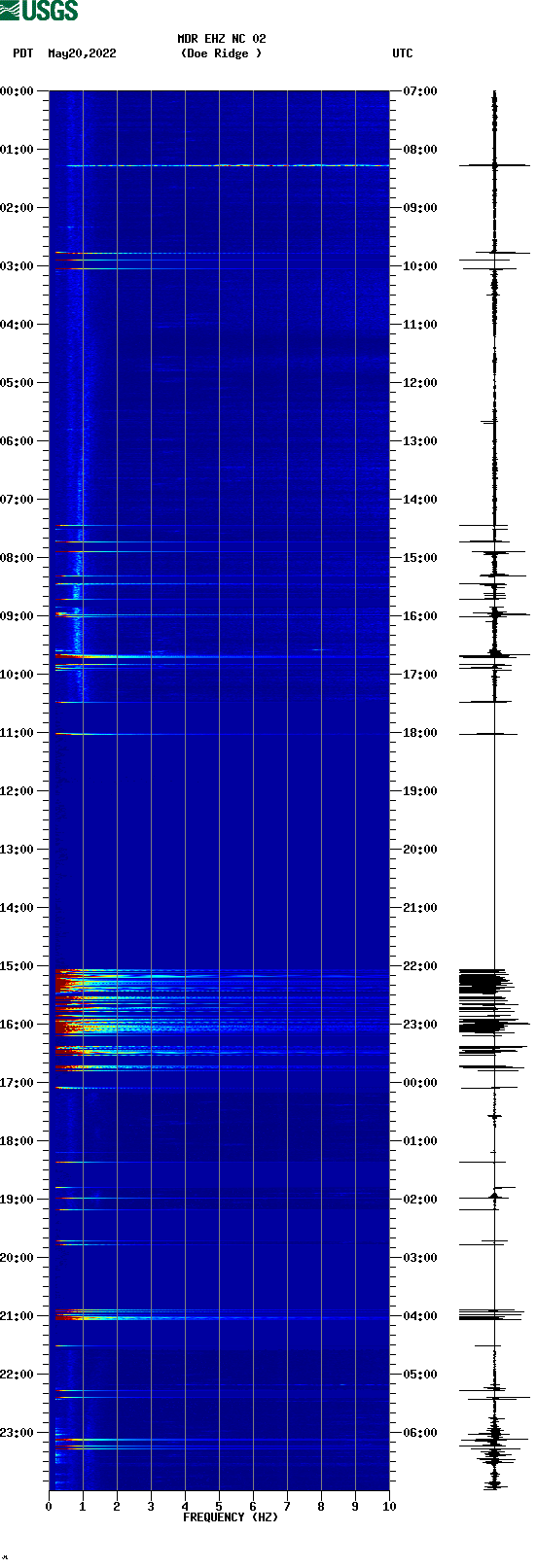Click the 'UTC' timezone label
The height and width of the screenshot is (1568, 537).
(x=403, y=53)
